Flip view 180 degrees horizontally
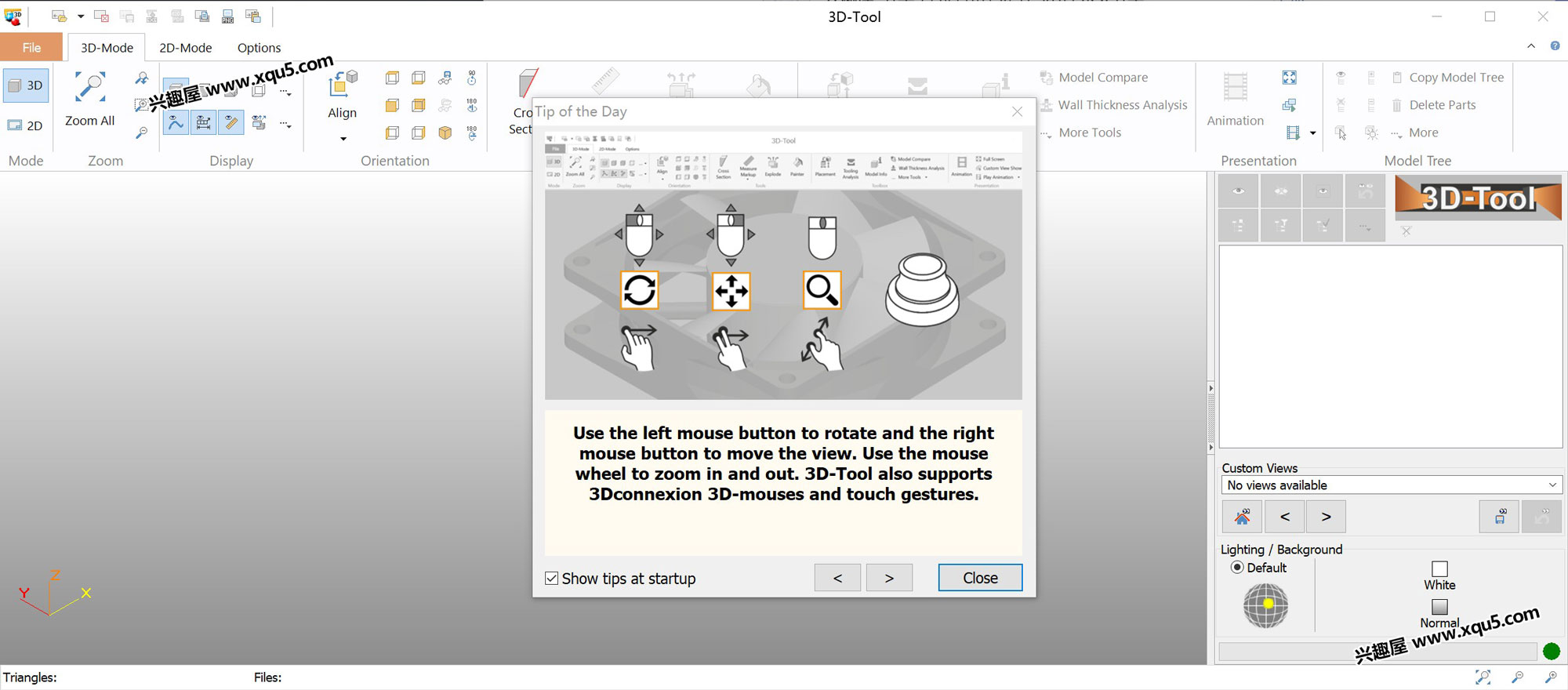Viewport: 1568px width, 690px height. (x=472, y=105)
